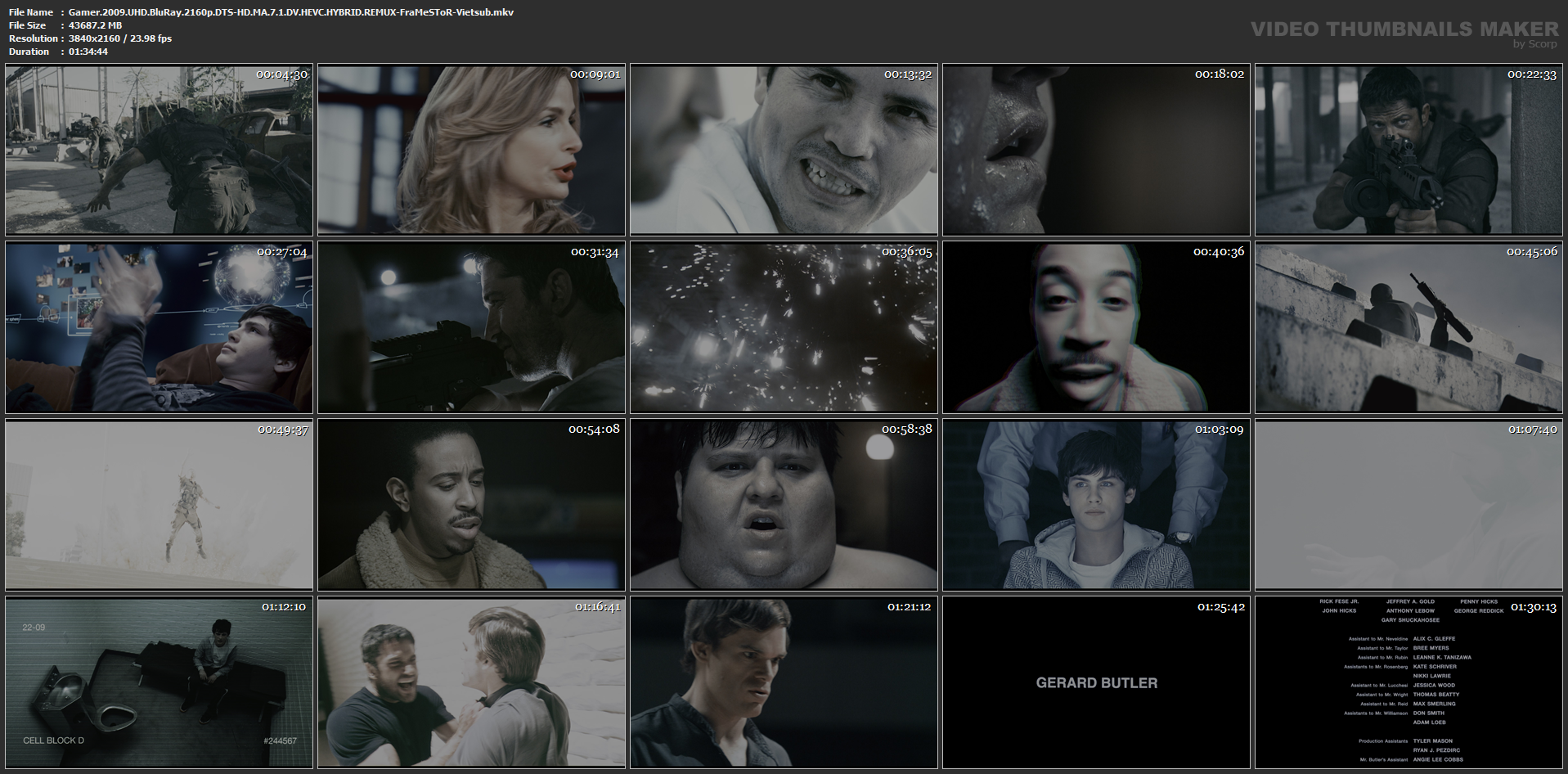Viewport: 1568px width, 774px height.
Task: Click the GERARD BUTLER credit text
Action: tap(1097, 683)
